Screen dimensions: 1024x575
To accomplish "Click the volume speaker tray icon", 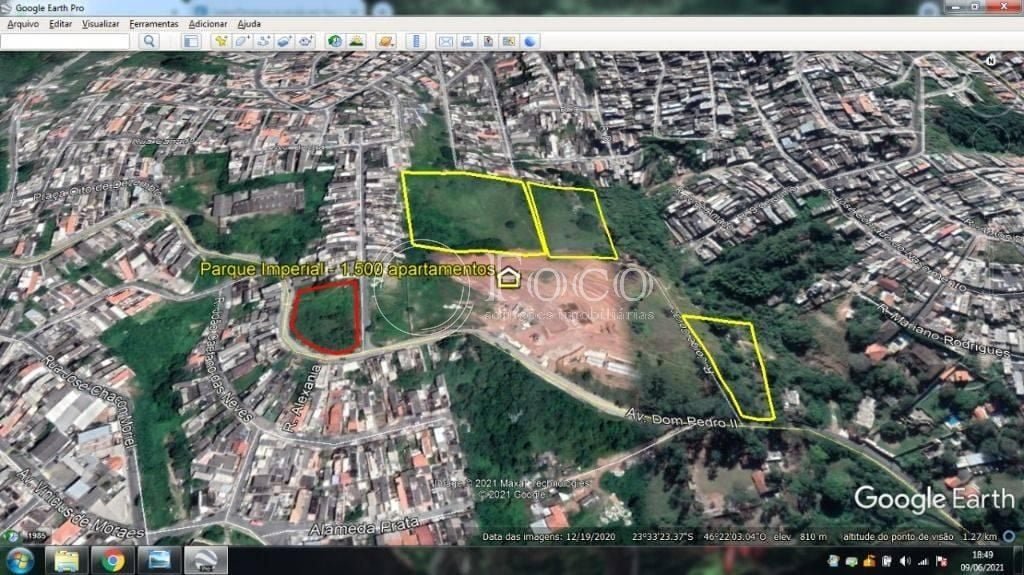I will (905, 561).
